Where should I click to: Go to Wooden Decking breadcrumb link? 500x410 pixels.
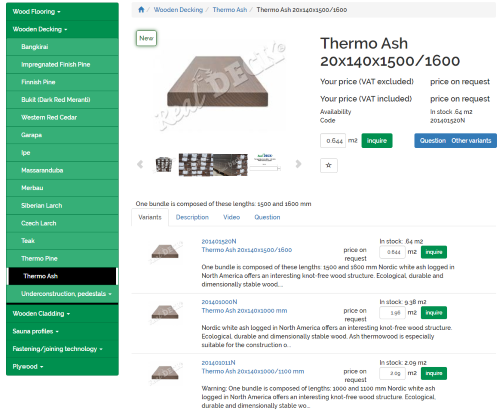178,10
